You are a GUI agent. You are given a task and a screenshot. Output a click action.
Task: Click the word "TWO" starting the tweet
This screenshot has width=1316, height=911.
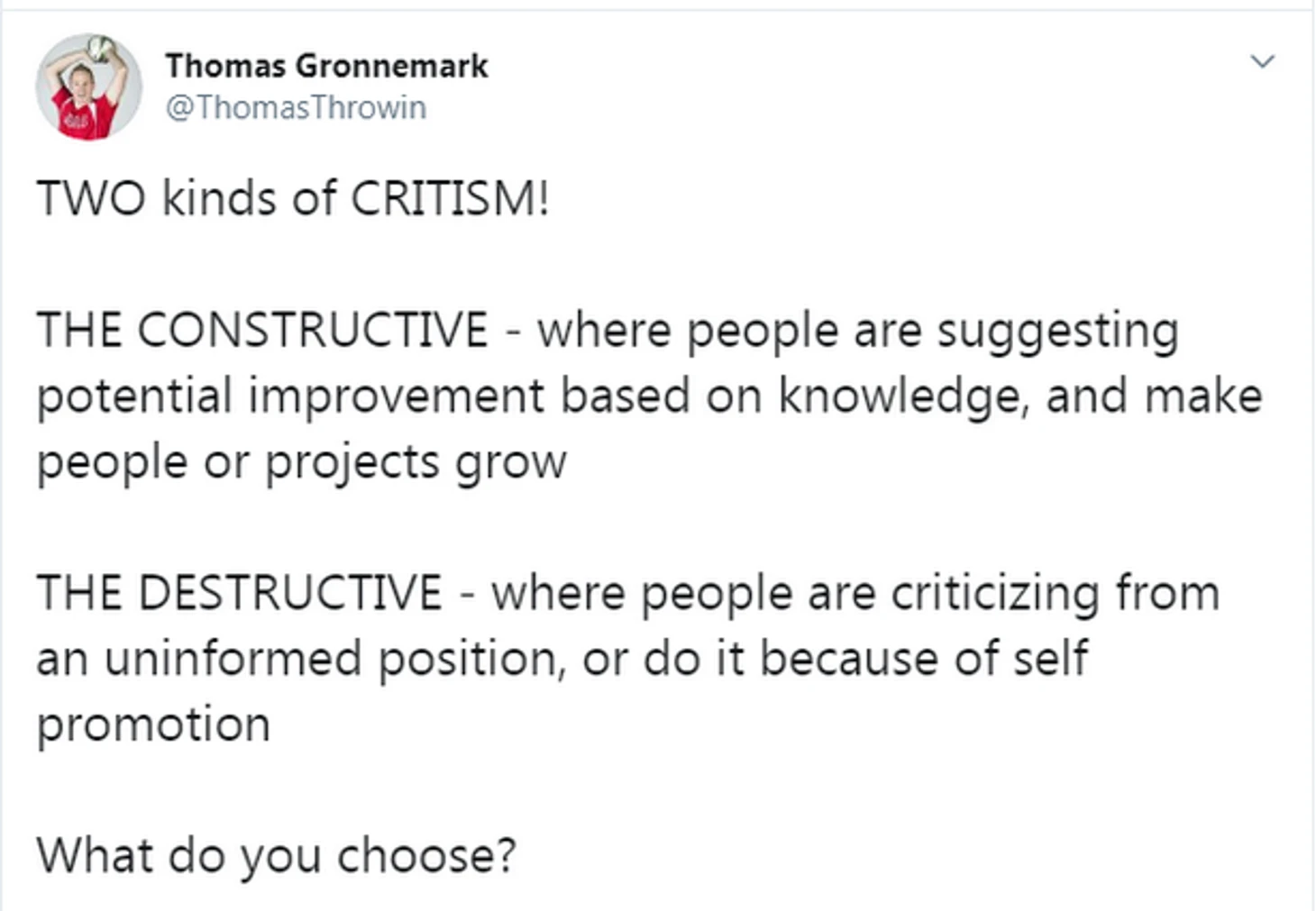90,198
